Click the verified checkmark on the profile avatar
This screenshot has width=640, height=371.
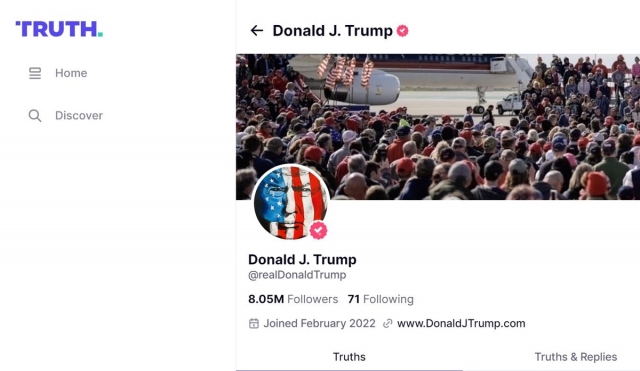[318, 231]
